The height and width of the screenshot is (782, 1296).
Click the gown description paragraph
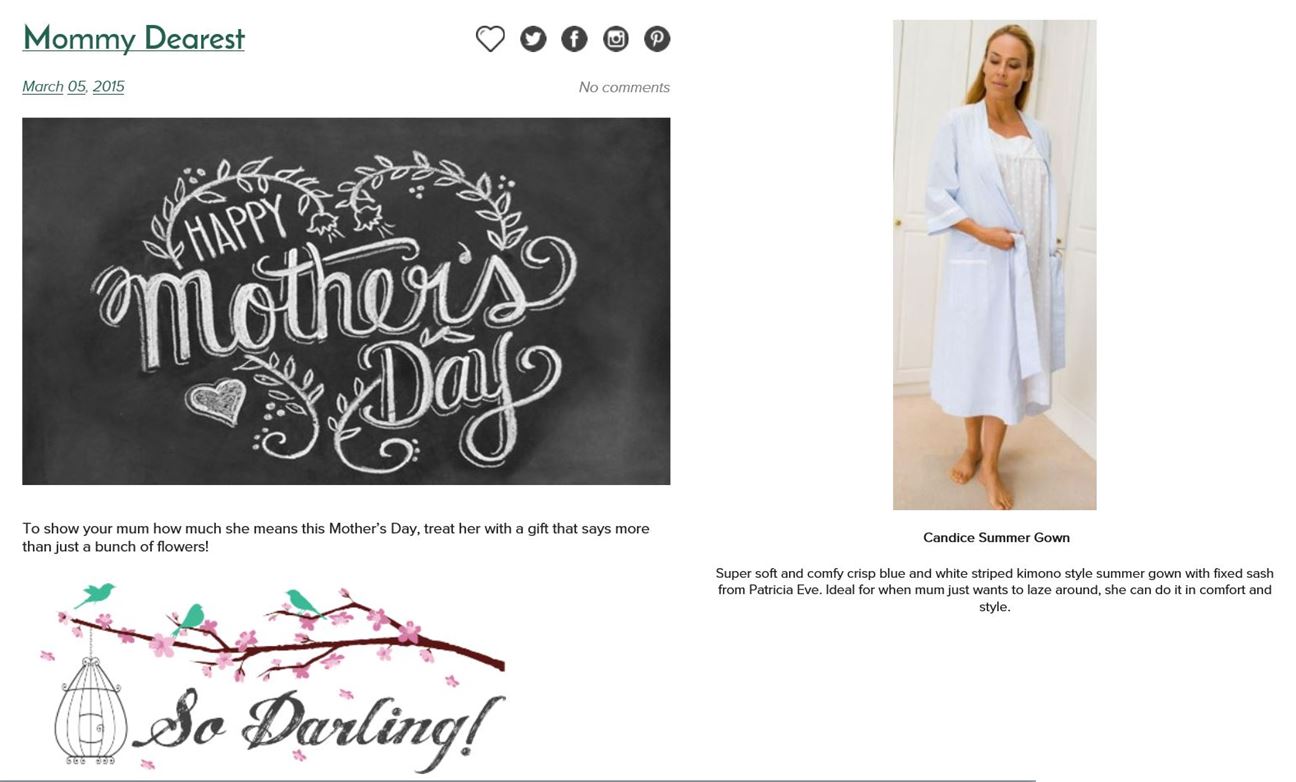(995, 590)
